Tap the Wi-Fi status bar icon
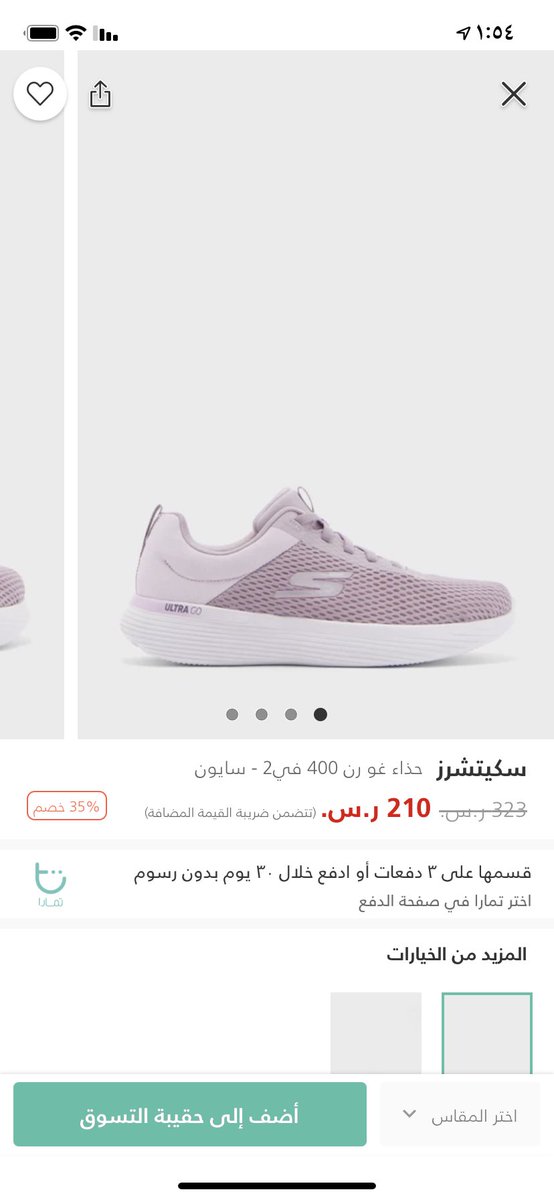The image size is (554, 1200). [76, 32]
